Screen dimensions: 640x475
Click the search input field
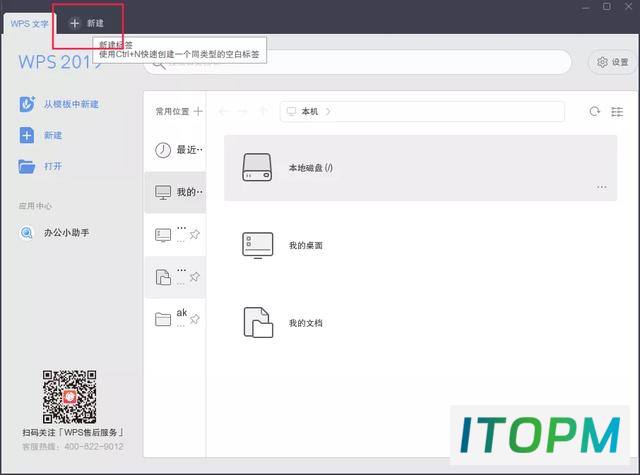pos(357,62)
